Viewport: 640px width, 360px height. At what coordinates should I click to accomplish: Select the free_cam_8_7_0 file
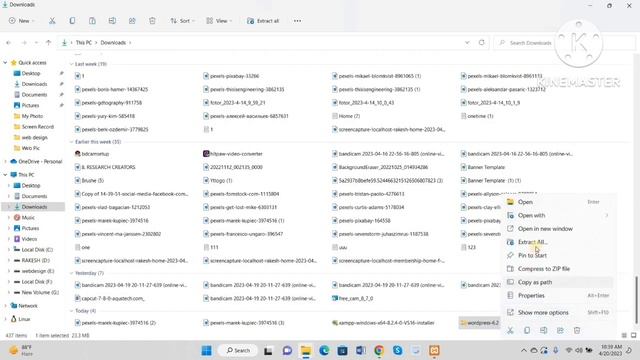tap(352, 298)
